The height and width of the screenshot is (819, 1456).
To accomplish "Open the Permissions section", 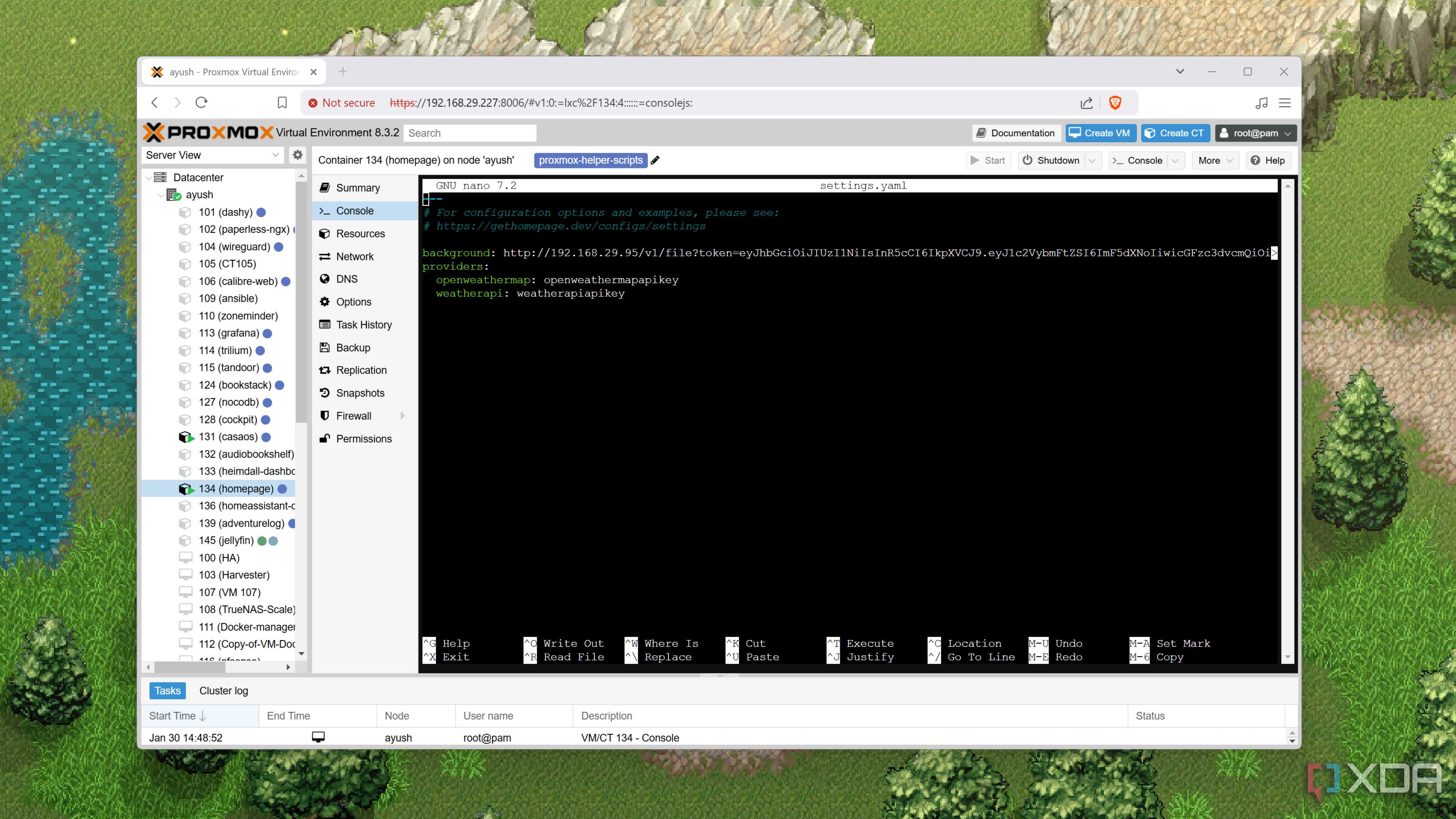I will 364,439.
